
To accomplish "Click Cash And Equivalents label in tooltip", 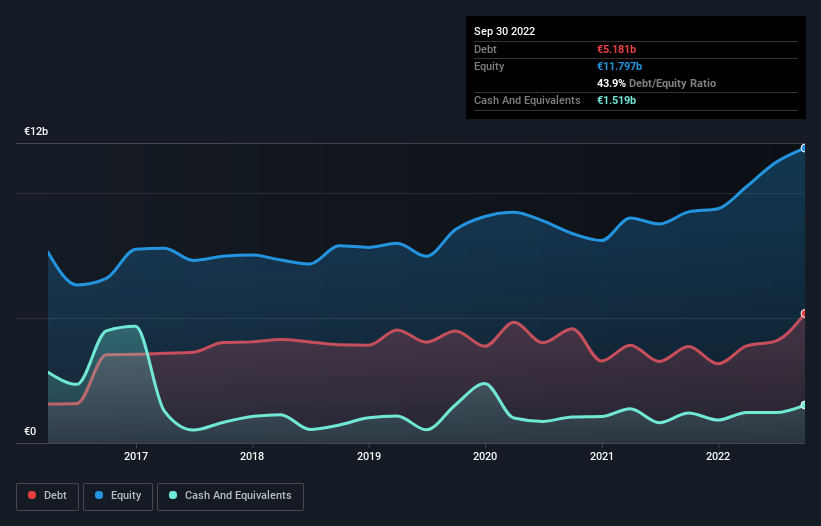I will pos(527,100).
